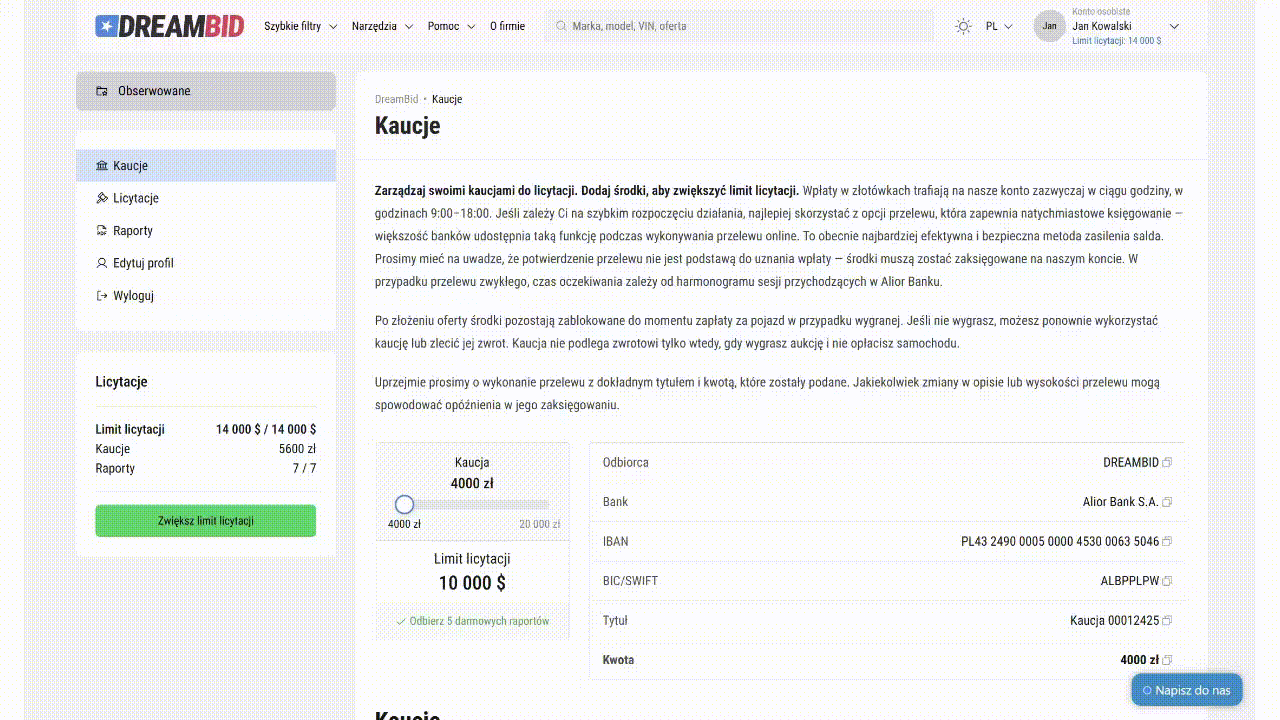Screen dimensions: 1280x720
Task: Click the Jan user avatar
Action: coord(1049,26)
